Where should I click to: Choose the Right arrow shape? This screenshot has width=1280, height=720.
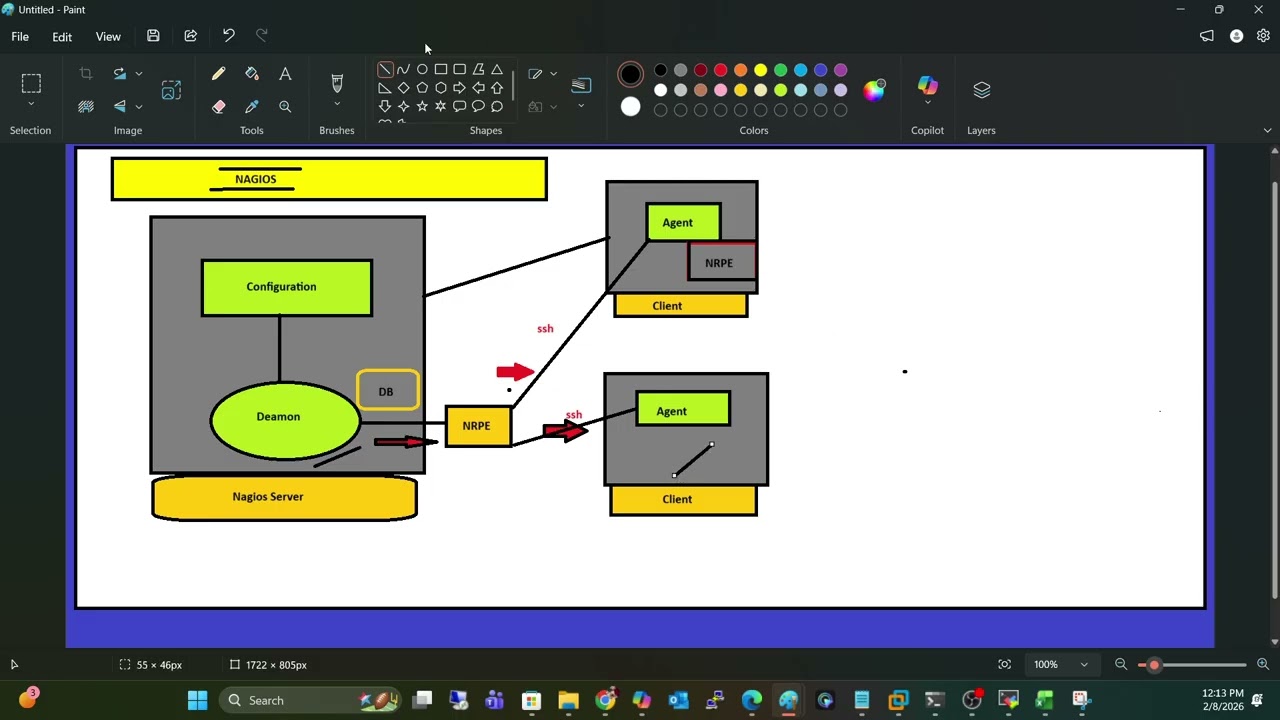[459, 88]
